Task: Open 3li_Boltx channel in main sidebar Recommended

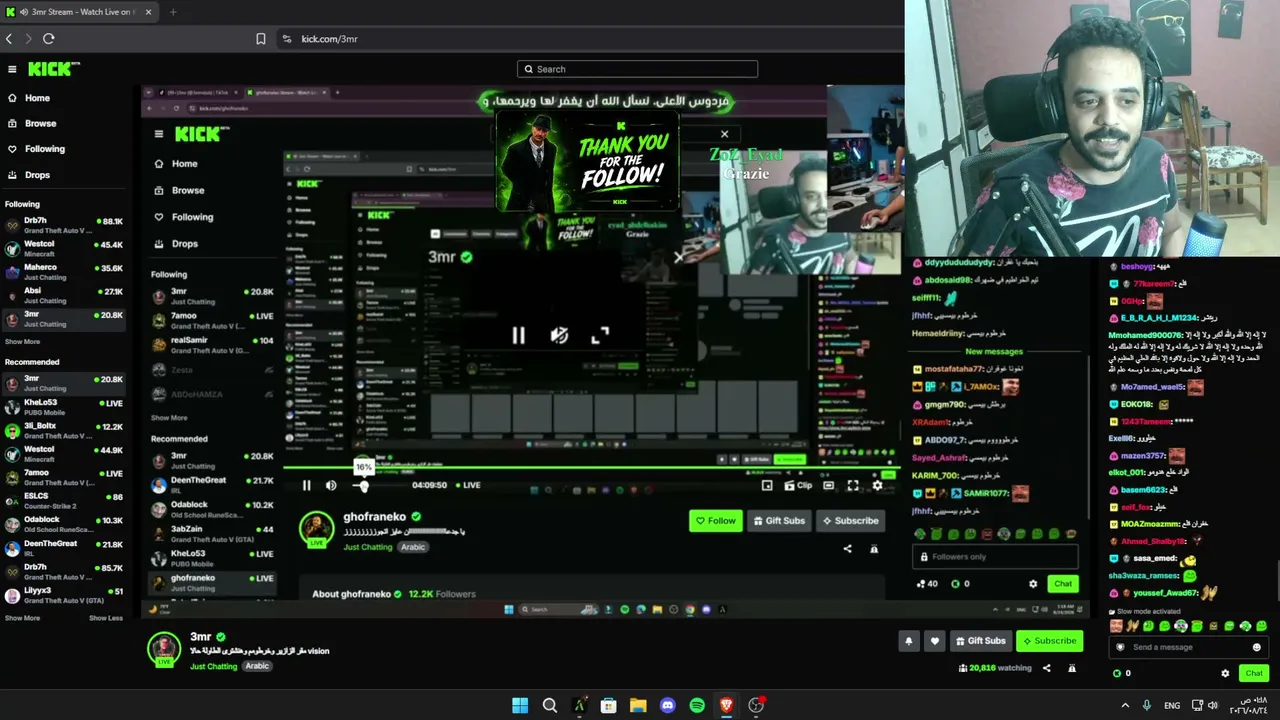Action: point(65,431)
